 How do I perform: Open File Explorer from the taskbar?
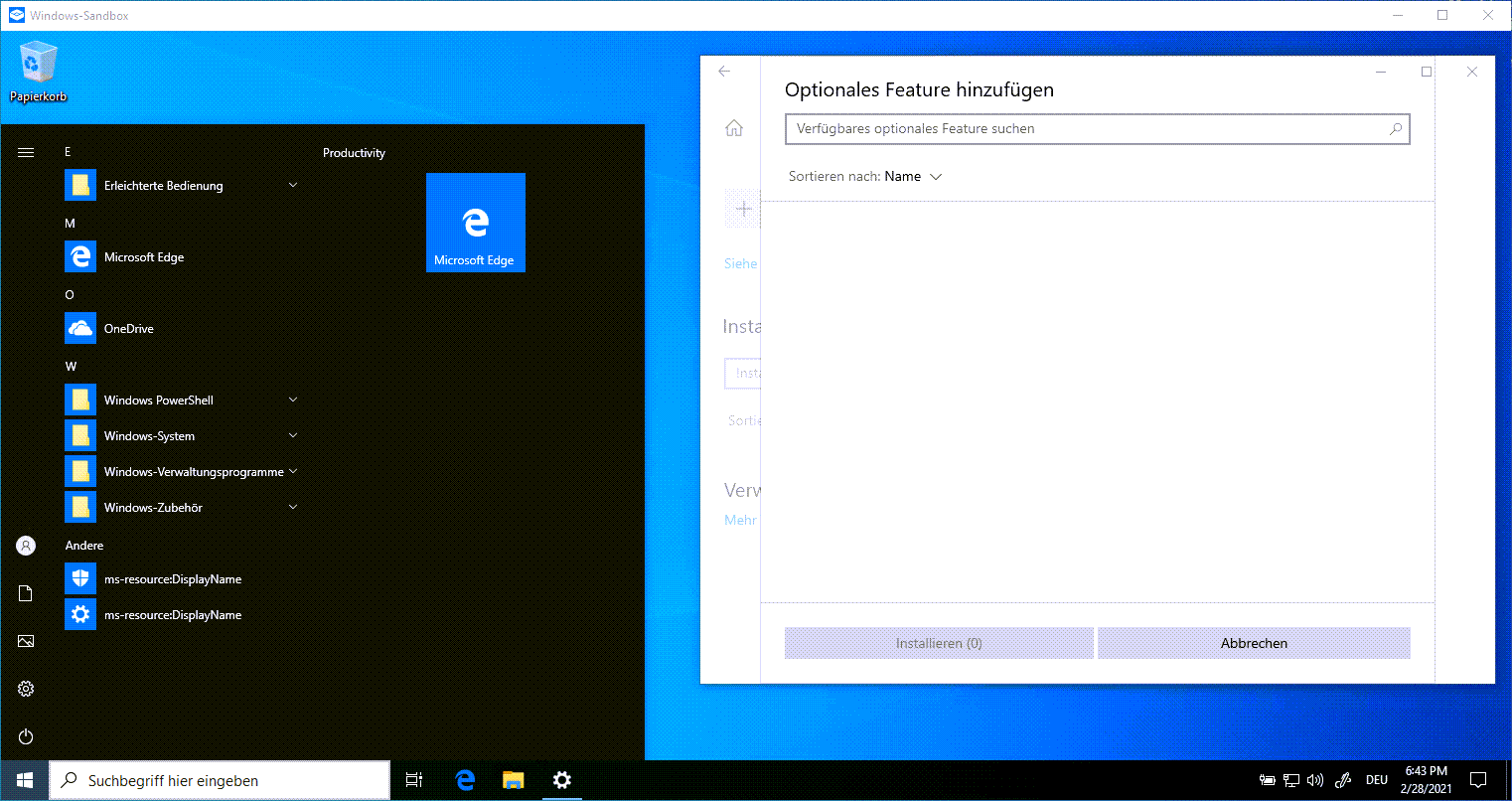(513, 780)
